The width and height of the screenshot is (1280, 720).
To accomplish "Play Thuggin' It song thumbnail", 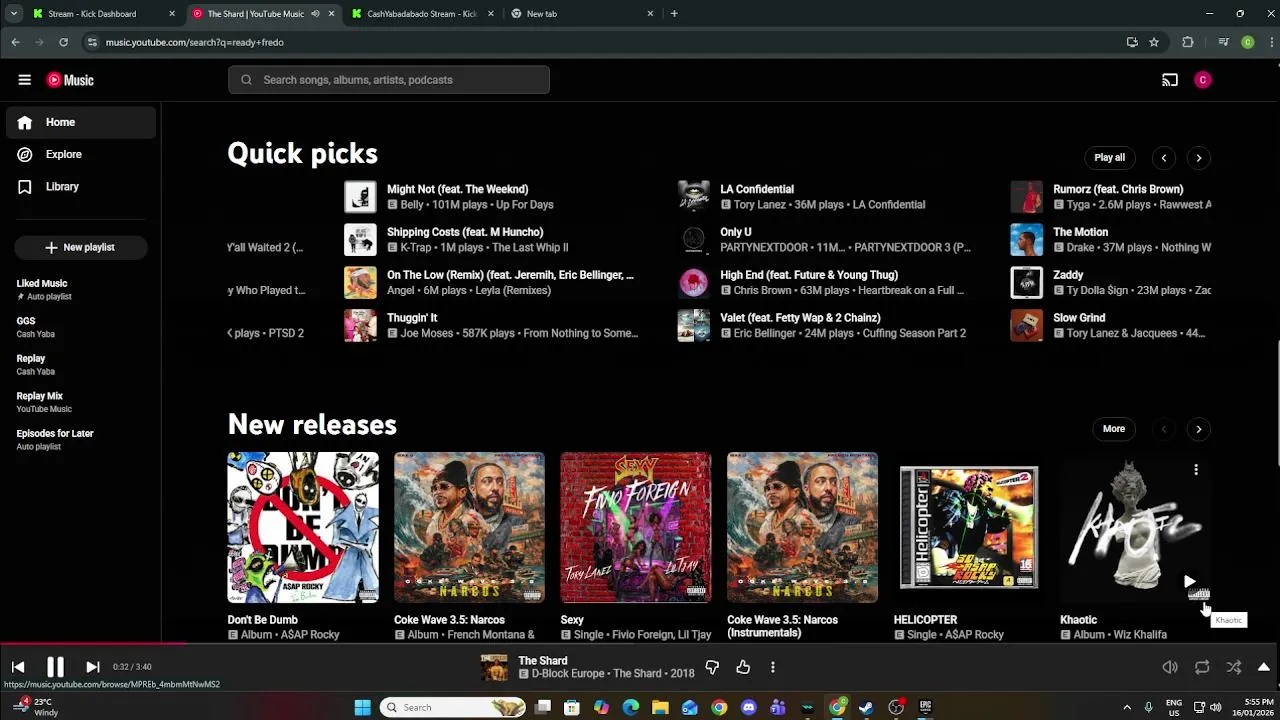I will (360, 326).
